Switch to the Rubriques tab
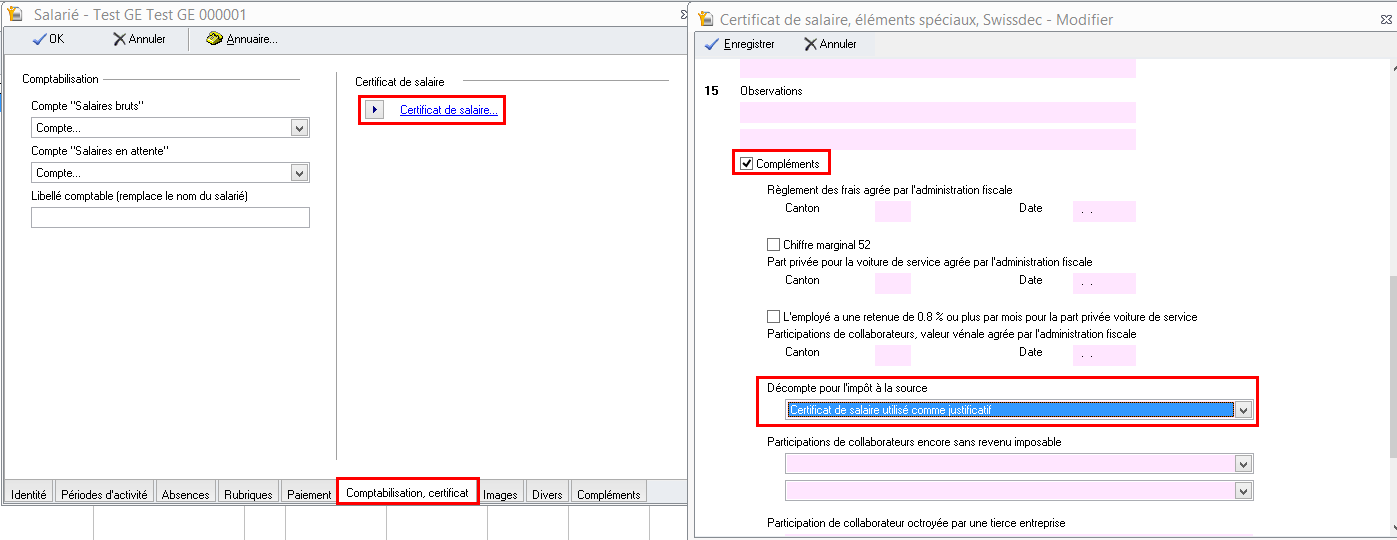The height and width of the screenshot is (540, 1397). 248,494
